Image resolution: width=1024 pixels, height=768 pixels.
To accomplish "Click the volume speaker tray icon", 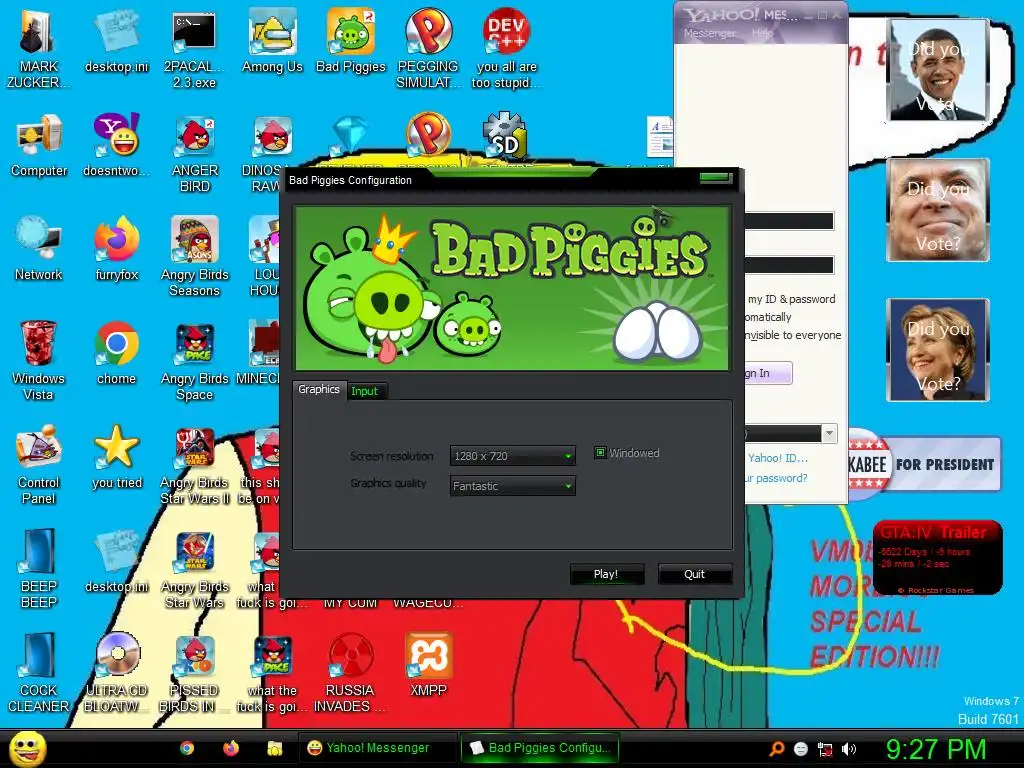I will pyautogui.click(x=848, y=749).
